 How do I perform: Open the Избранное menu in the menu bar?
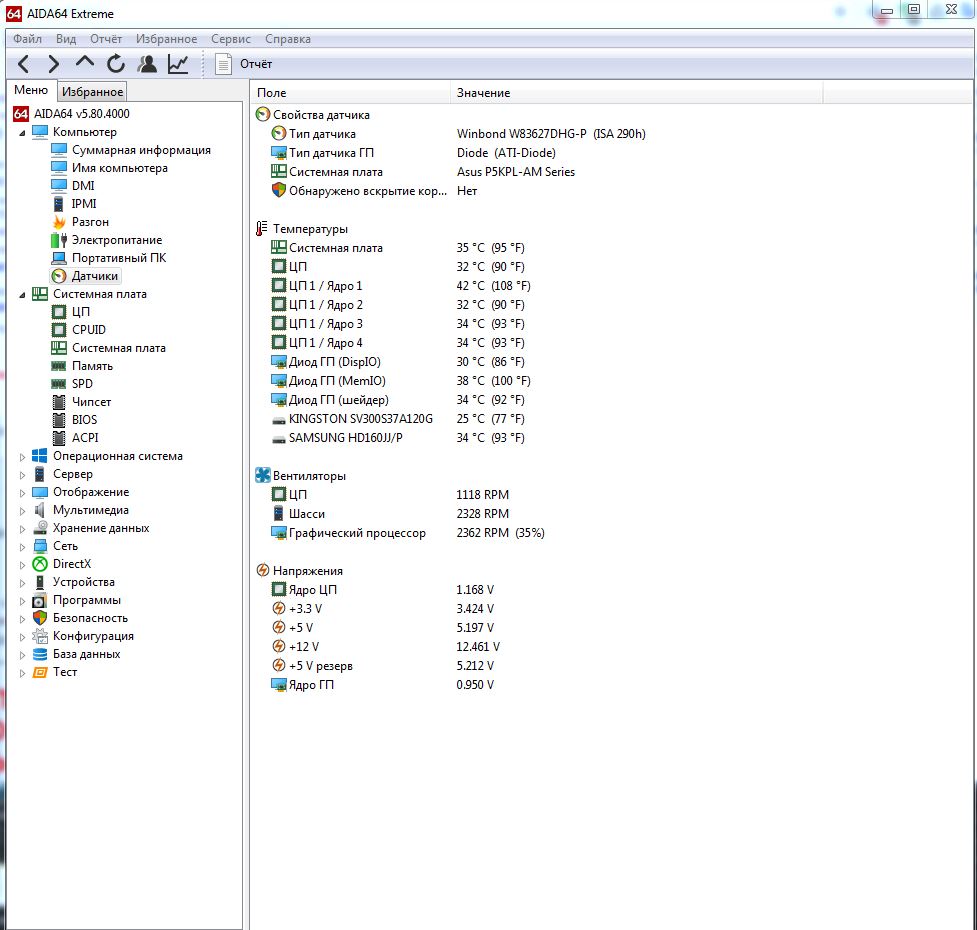point(166,39)
